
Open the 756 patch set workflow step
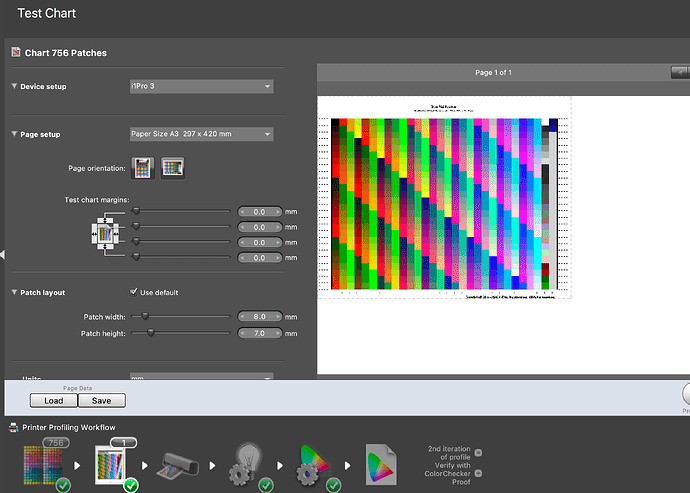click(x=46, y=465)
